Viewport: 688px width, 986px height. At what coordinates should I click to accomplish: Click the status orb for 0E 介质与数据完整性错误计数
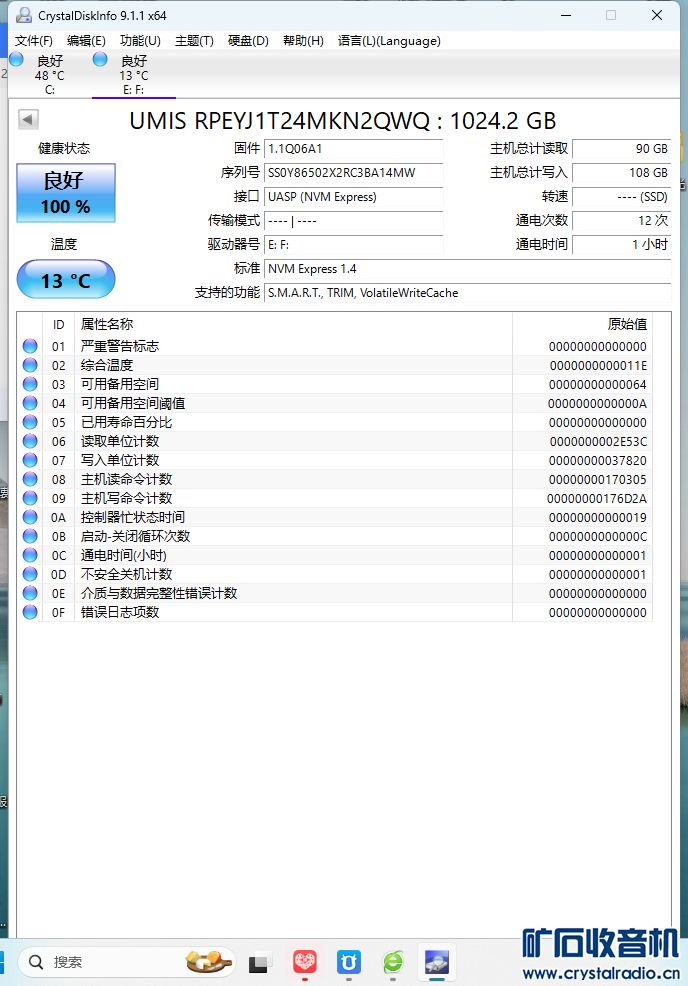pyautogui.click(x=30, y=593)
